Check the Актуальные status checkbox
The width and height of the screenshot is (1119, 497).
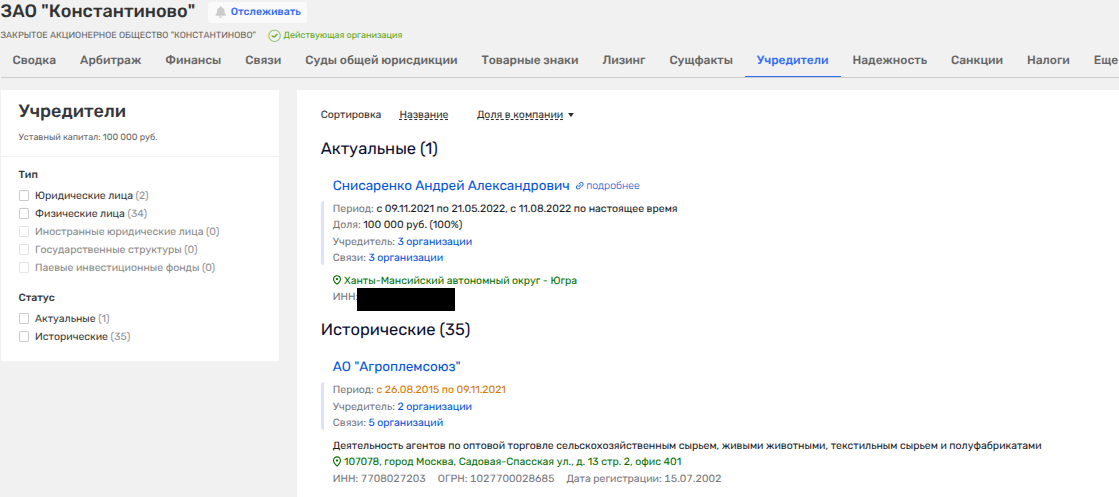tap(25, 319)
